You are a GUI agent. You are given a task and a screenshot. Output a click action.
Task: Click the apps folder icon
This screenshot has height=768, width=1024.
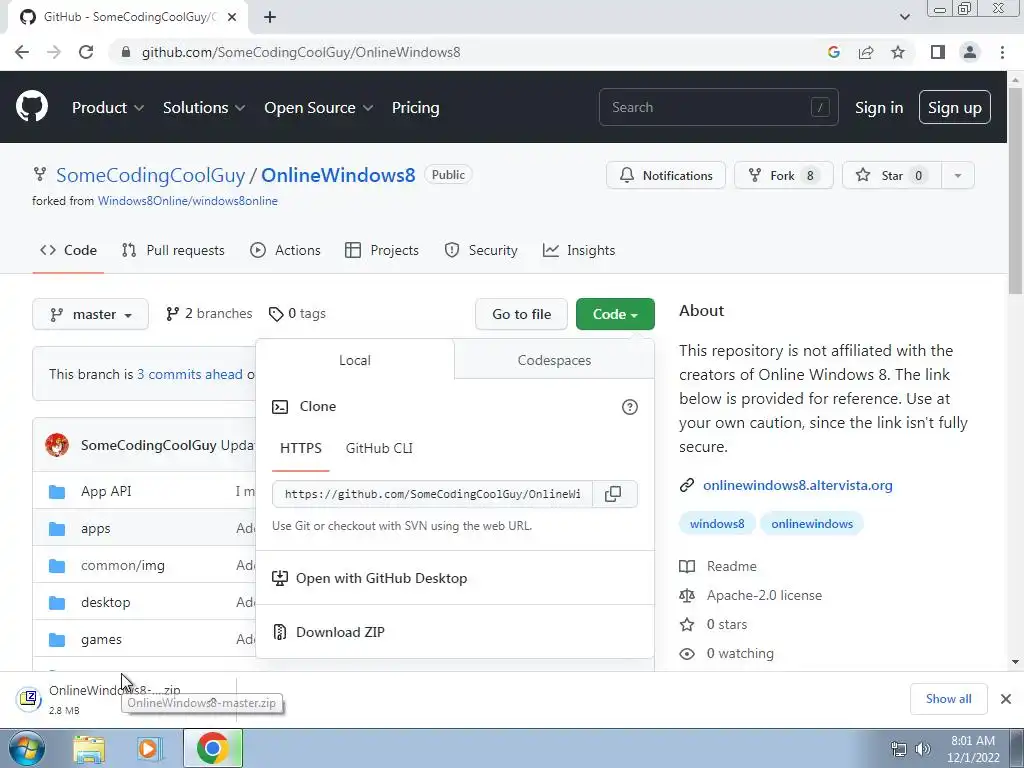coord(57,528)
